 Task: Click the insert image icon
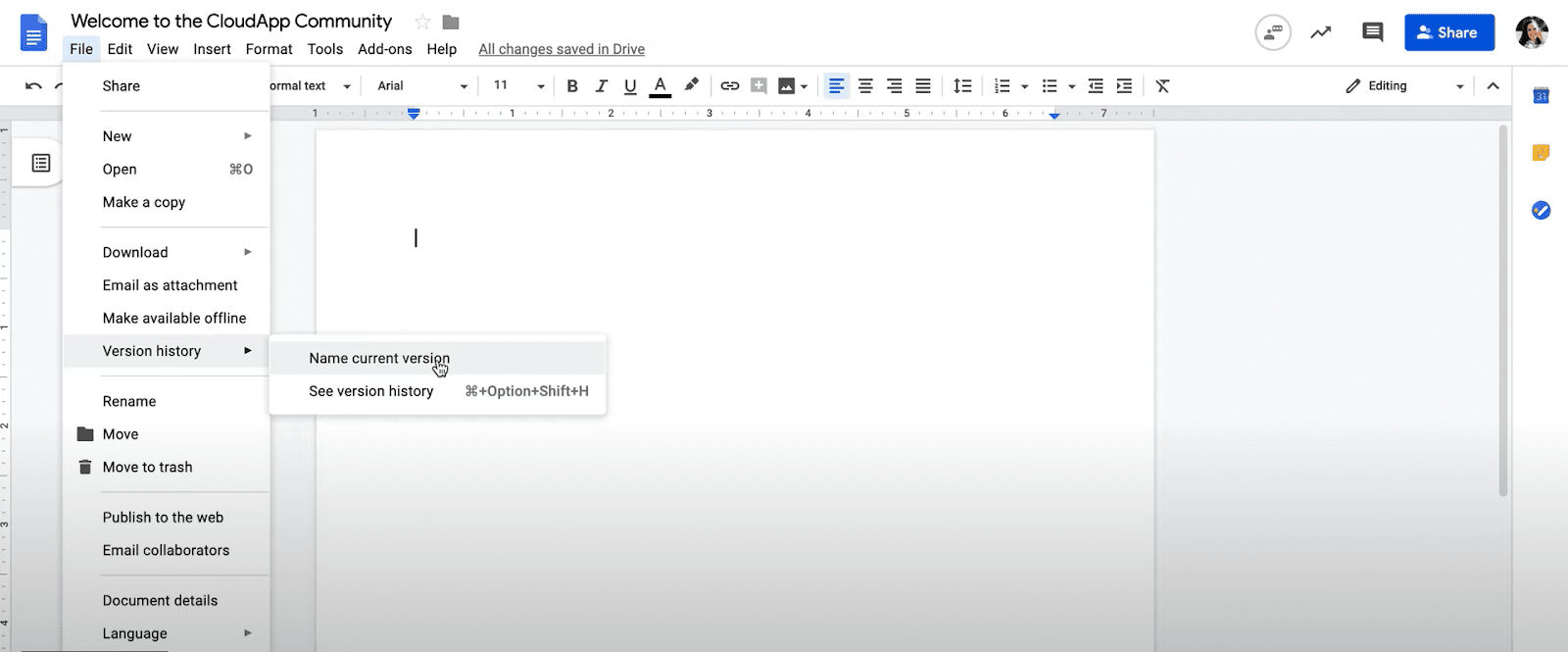click(x=786, y=86)
